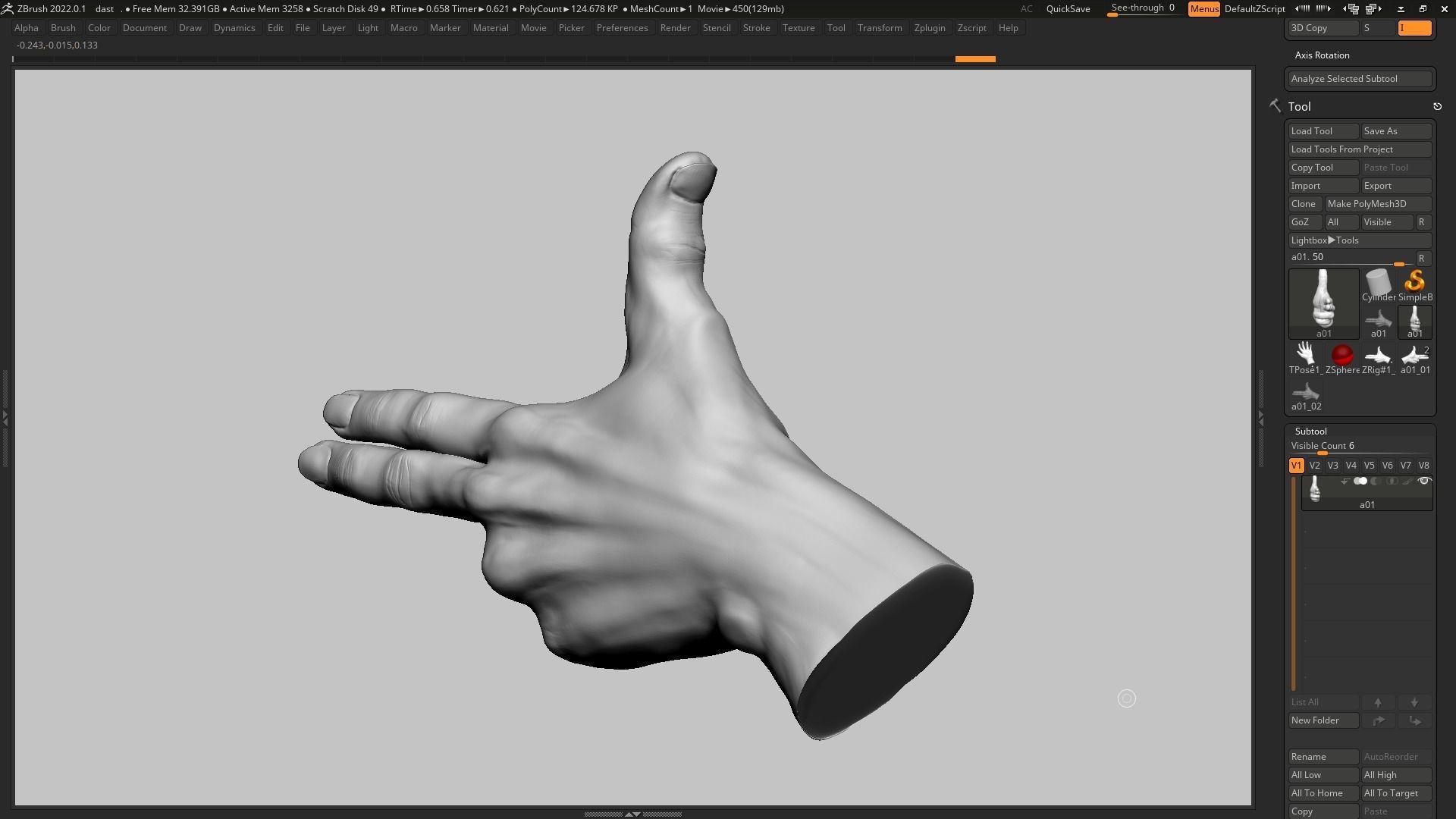Click the GoZ button
Image resolution: width=1456 pixels, height=819 pixels.
[x=1304, y=222]
